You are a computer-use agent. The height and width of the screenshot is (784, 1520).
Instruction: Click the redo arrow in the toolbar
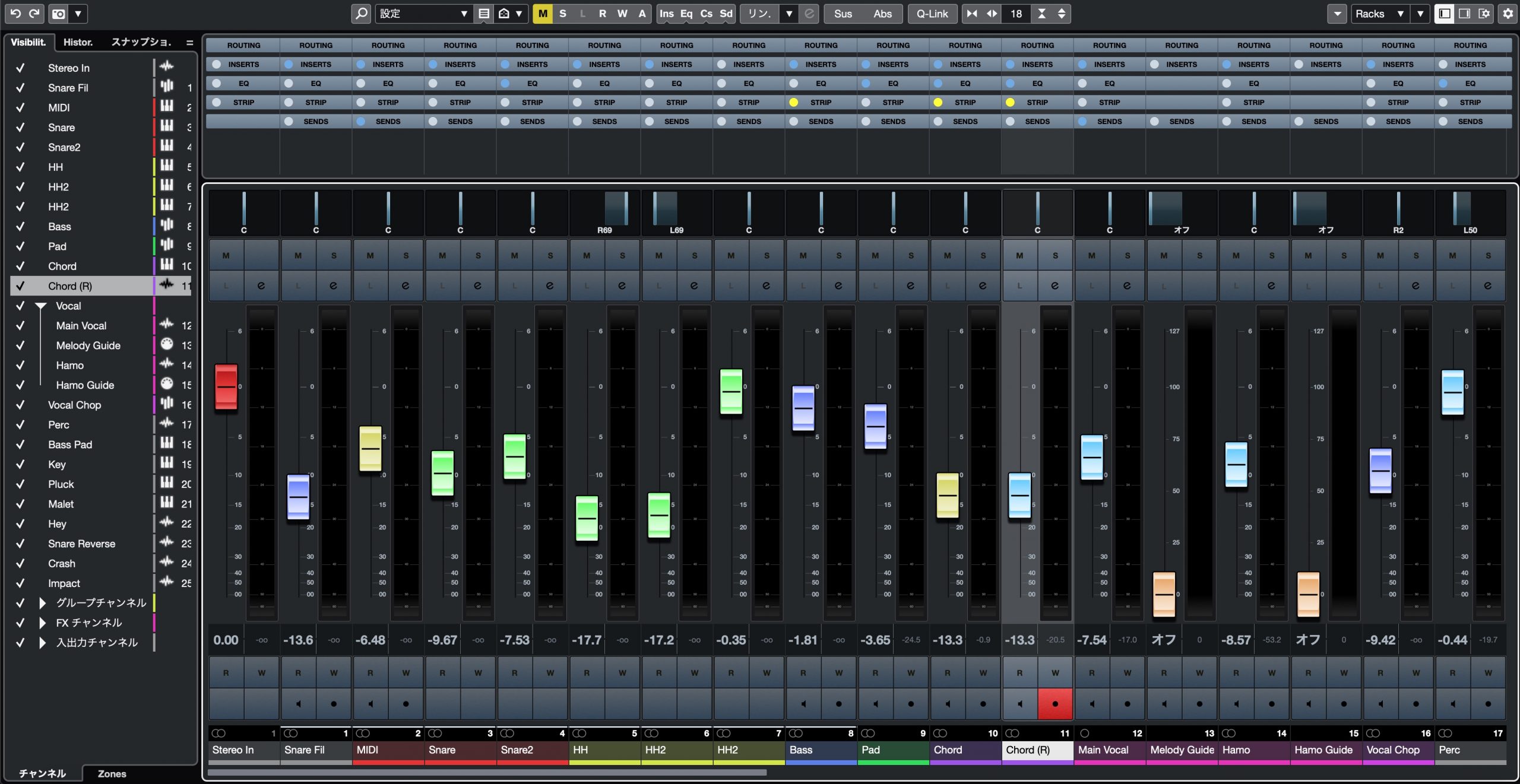[34, 13]
